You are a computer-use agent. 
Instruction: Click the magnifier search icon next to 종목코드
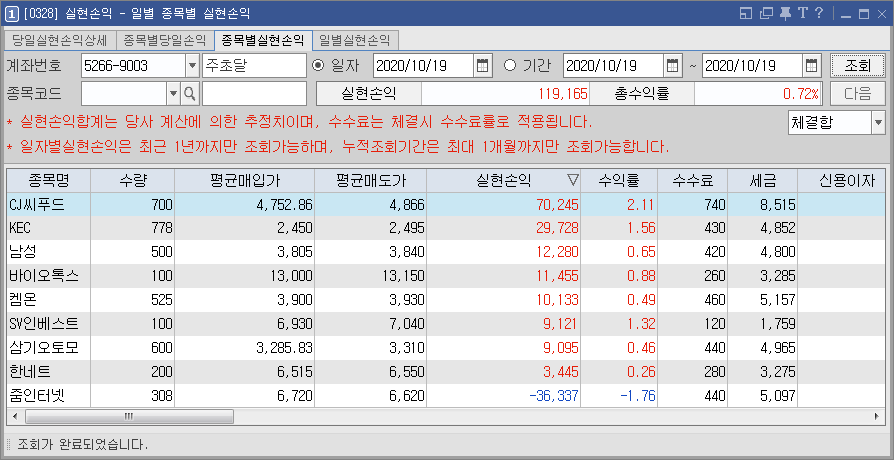click(x=190, y=93)
